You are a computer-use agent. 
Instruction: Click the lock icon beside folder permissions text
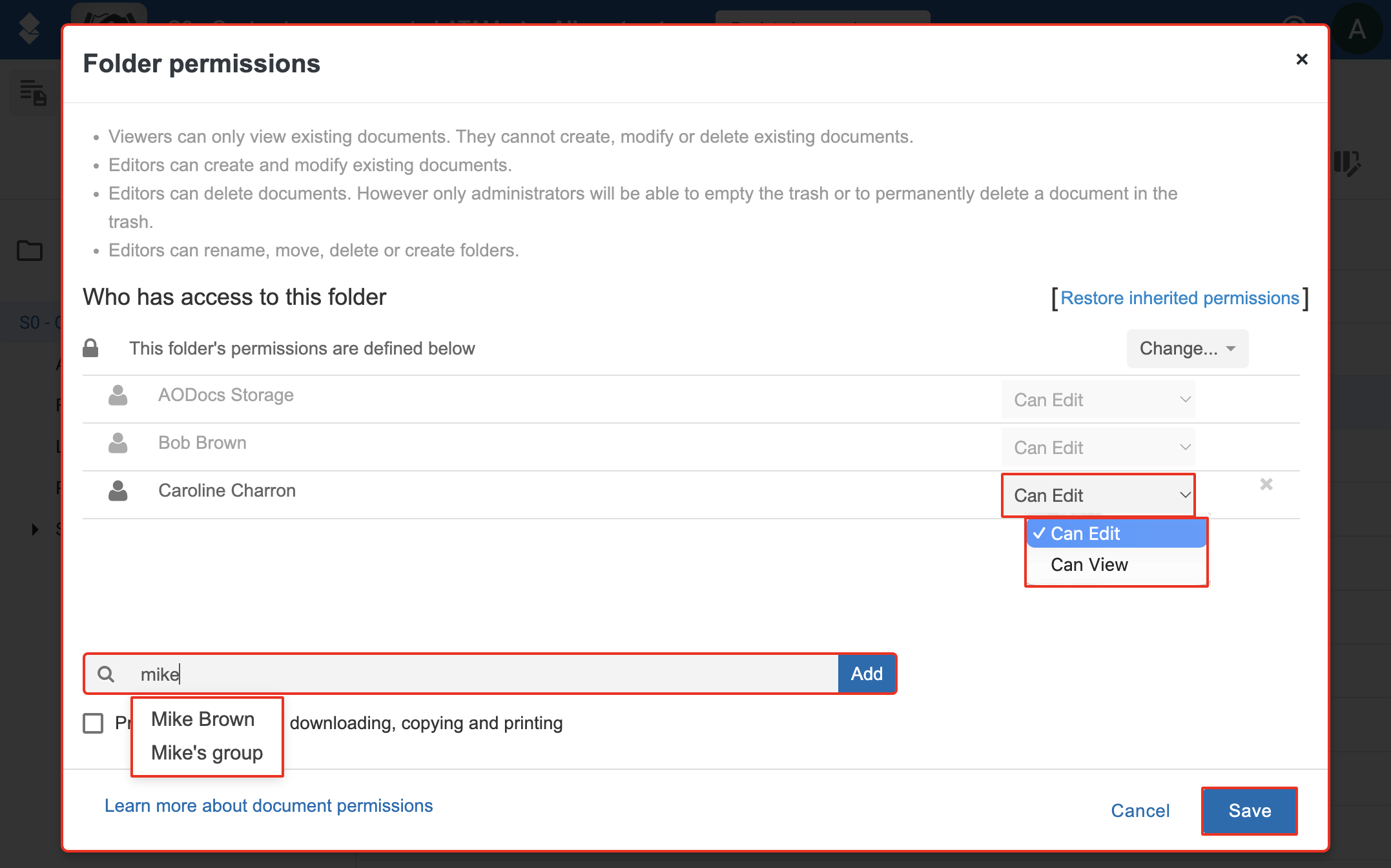[90, 348]
